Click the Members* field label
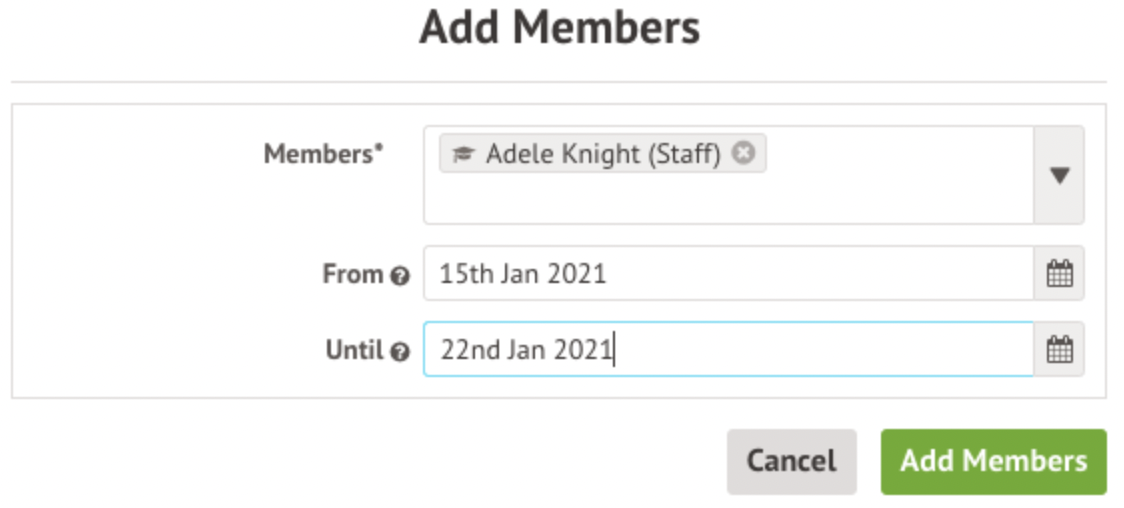This screenshot has width=1124, height=508. click(x=323, y=154)
